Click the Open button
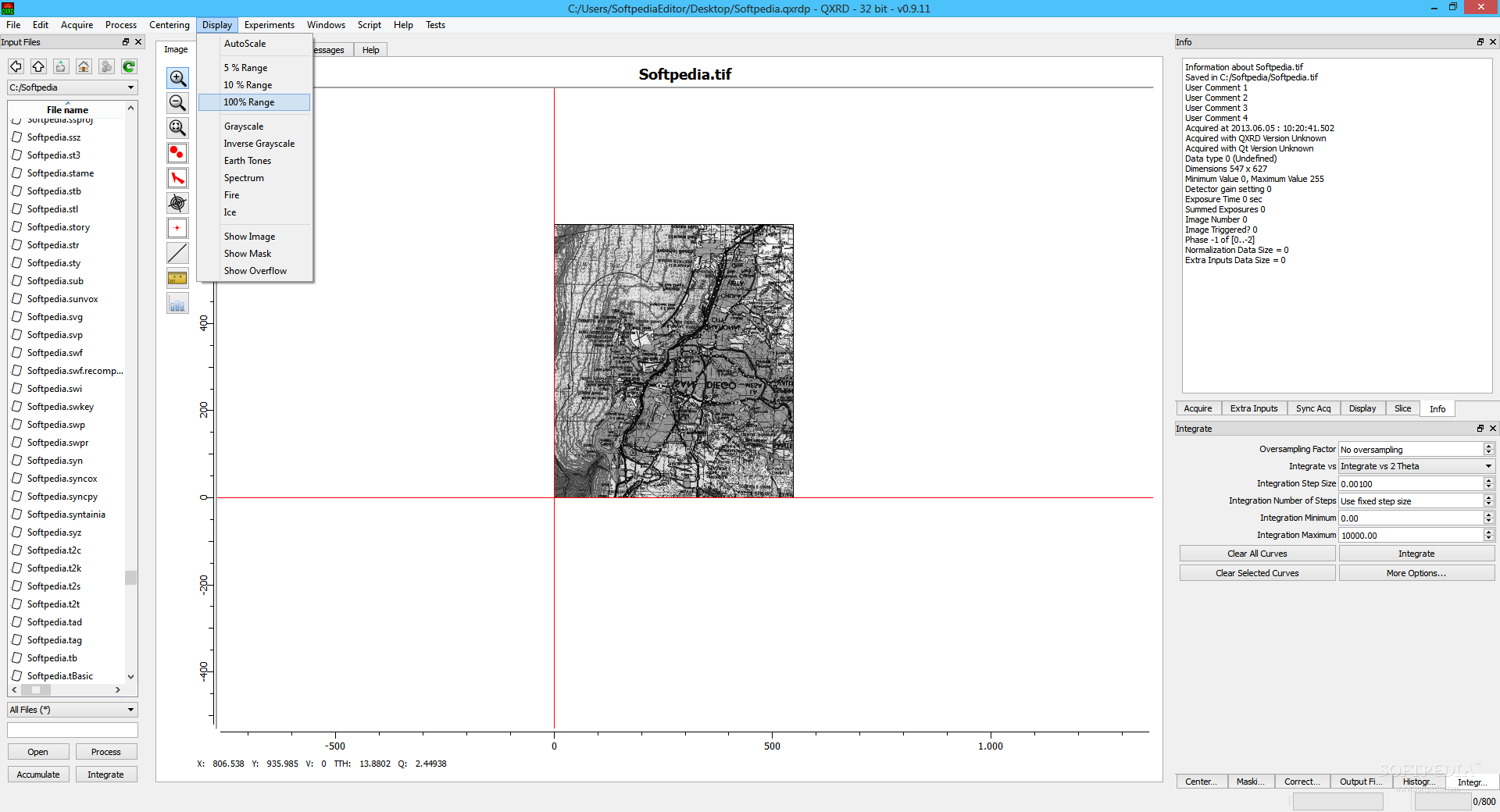 click(37, 752)
